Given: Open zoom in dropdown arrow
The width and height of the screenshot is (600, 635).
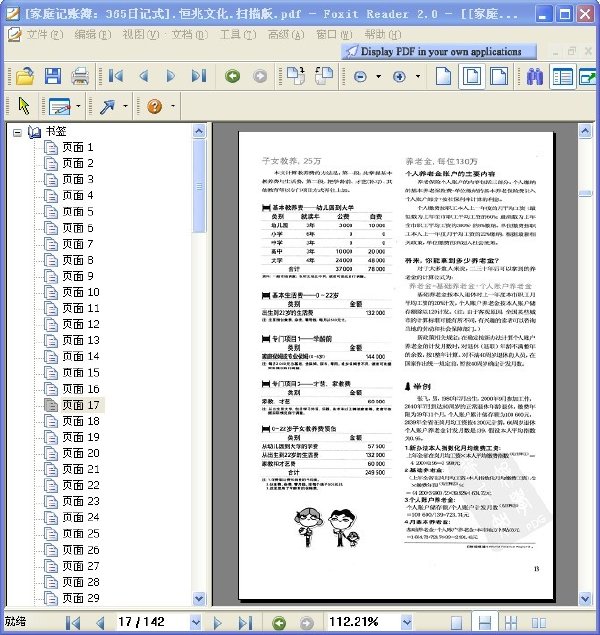Looking at the screenshot, I should point(418,76).
